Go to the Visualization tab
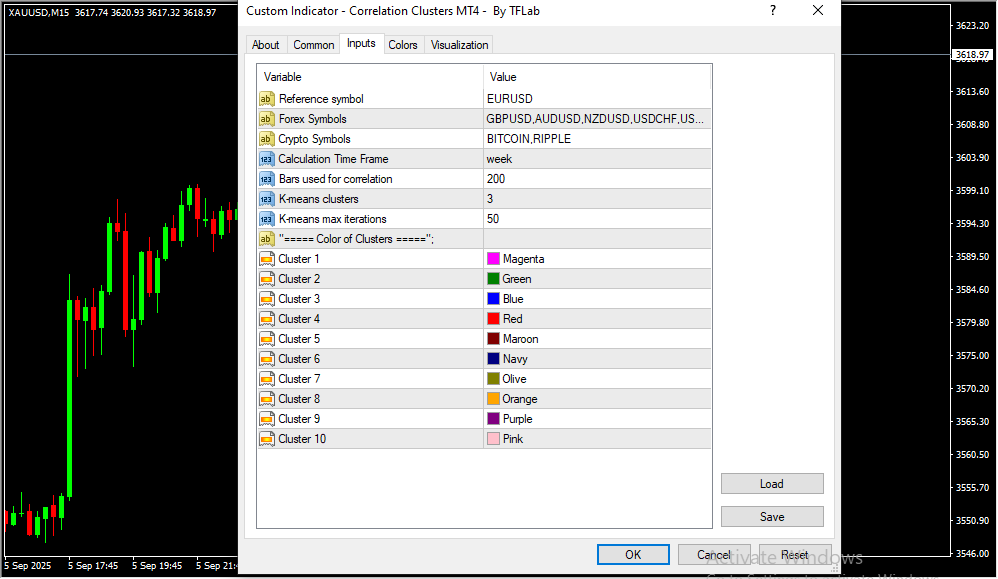The height and width of the screenshot is (579, 998). [459, 45]
